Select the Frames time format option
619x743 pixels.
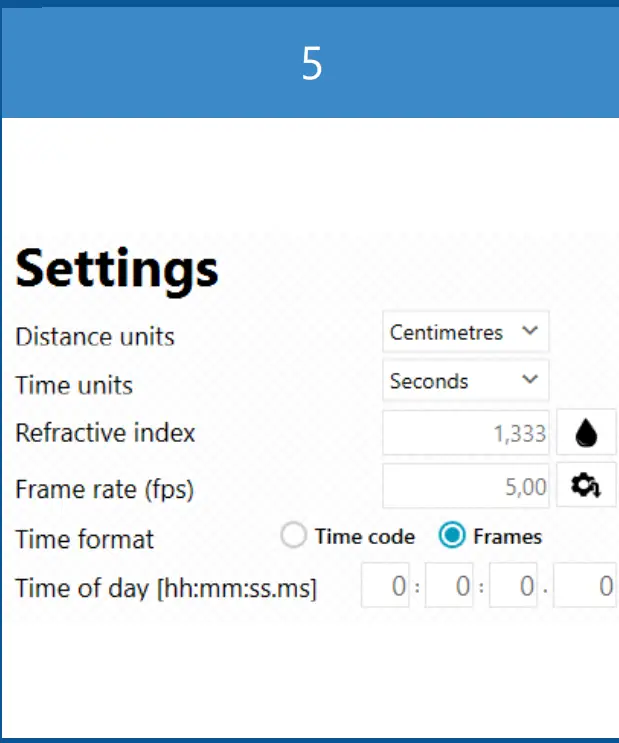click(x=453, y=537)
